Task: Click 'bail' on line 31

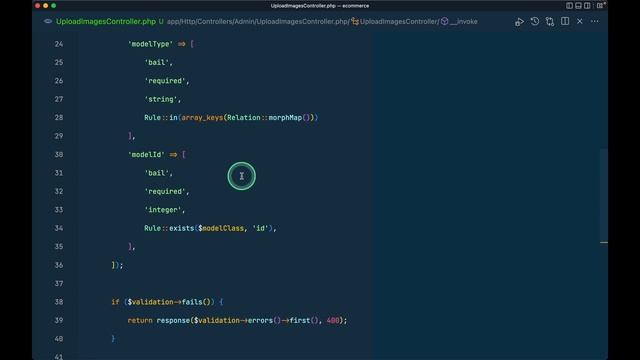Action: [156, 173]
